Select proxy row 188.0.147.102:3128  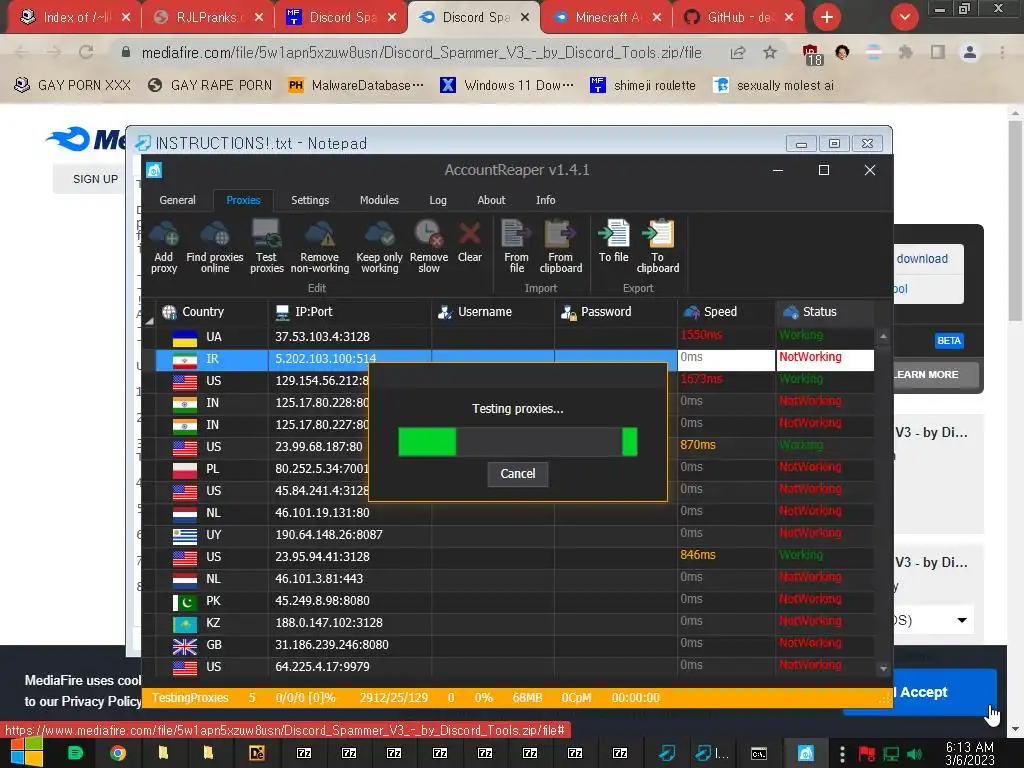coord(515,623)
